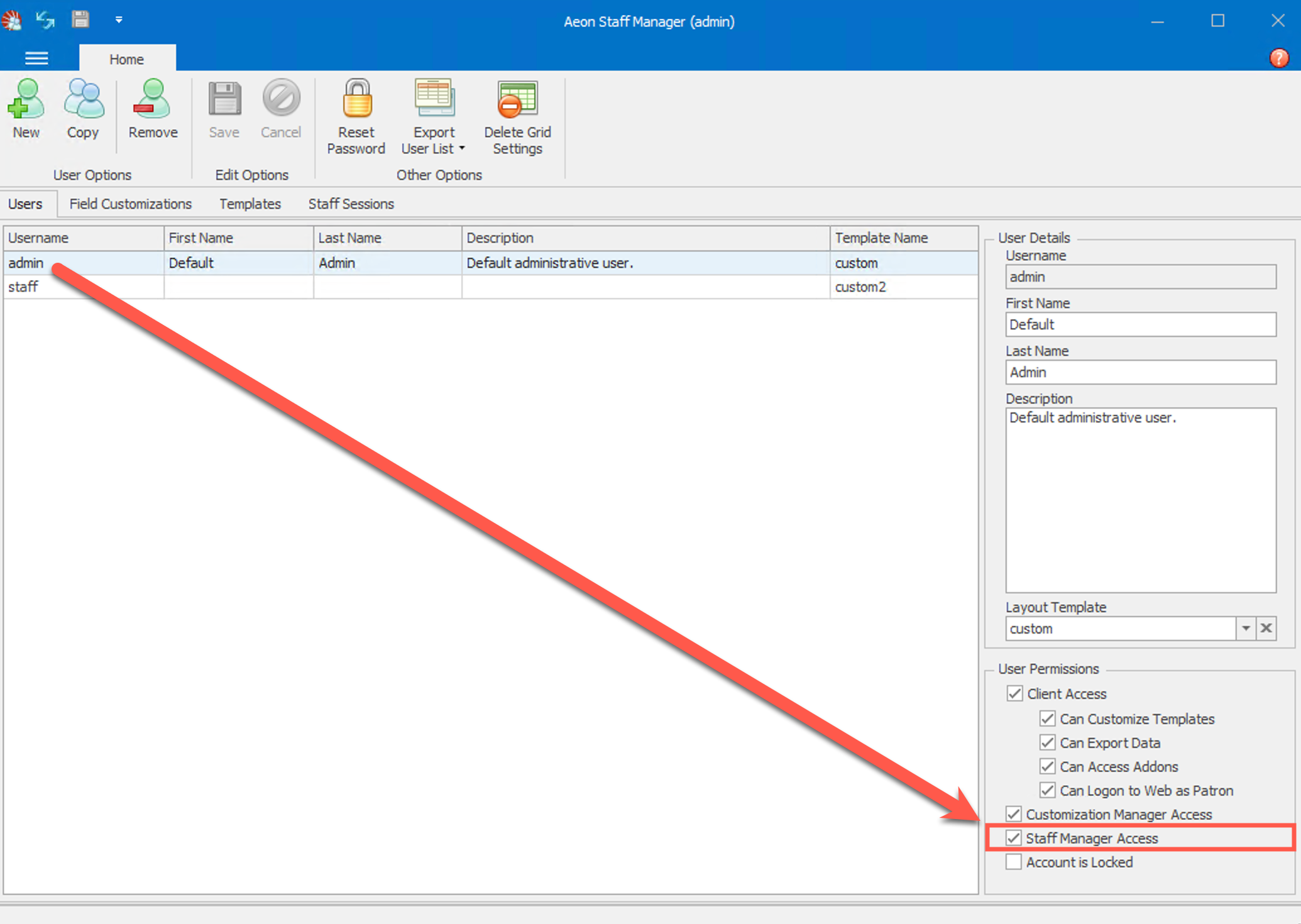Switch to the Templates tab

(x=250, y=204)
